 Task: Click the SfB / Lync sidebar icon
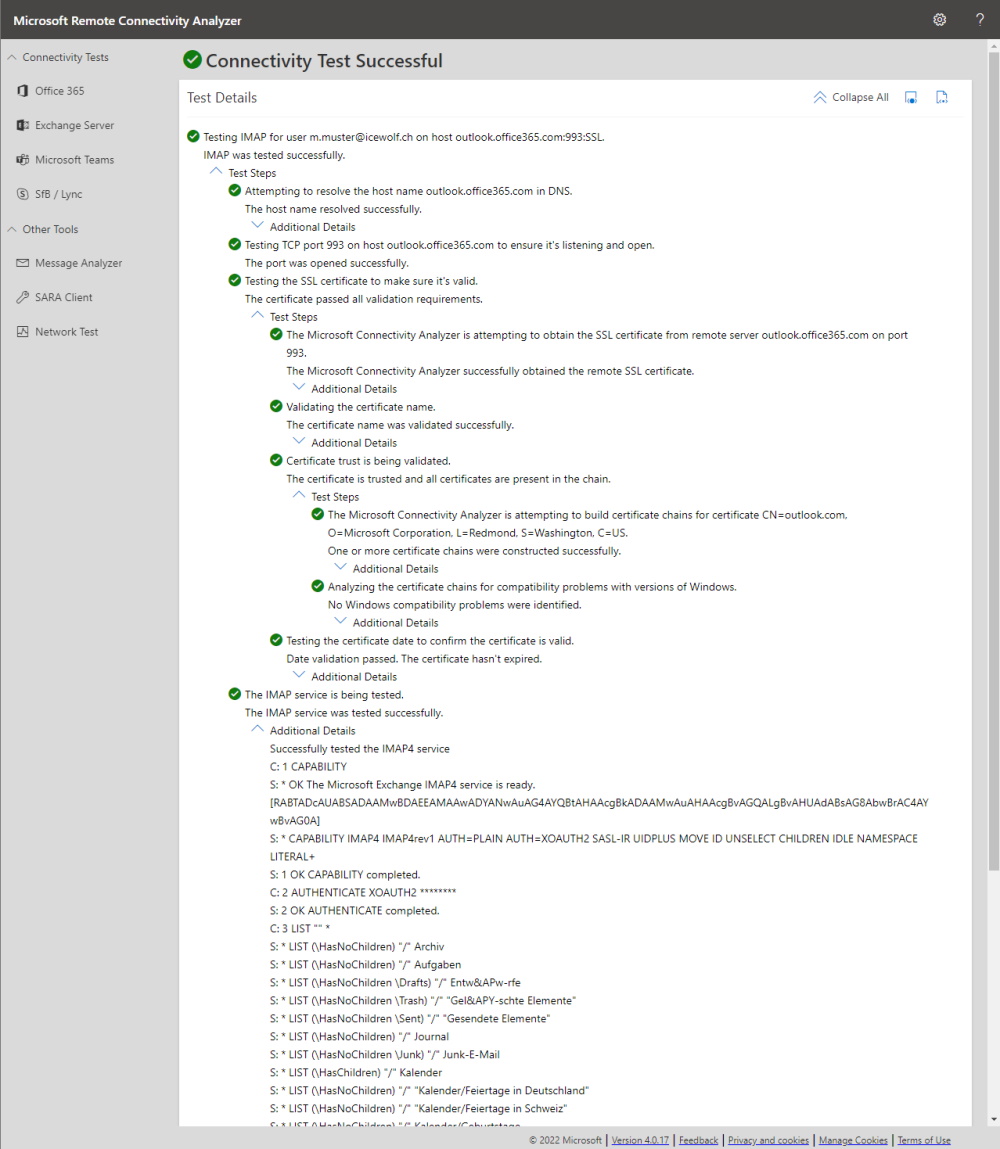23,194
